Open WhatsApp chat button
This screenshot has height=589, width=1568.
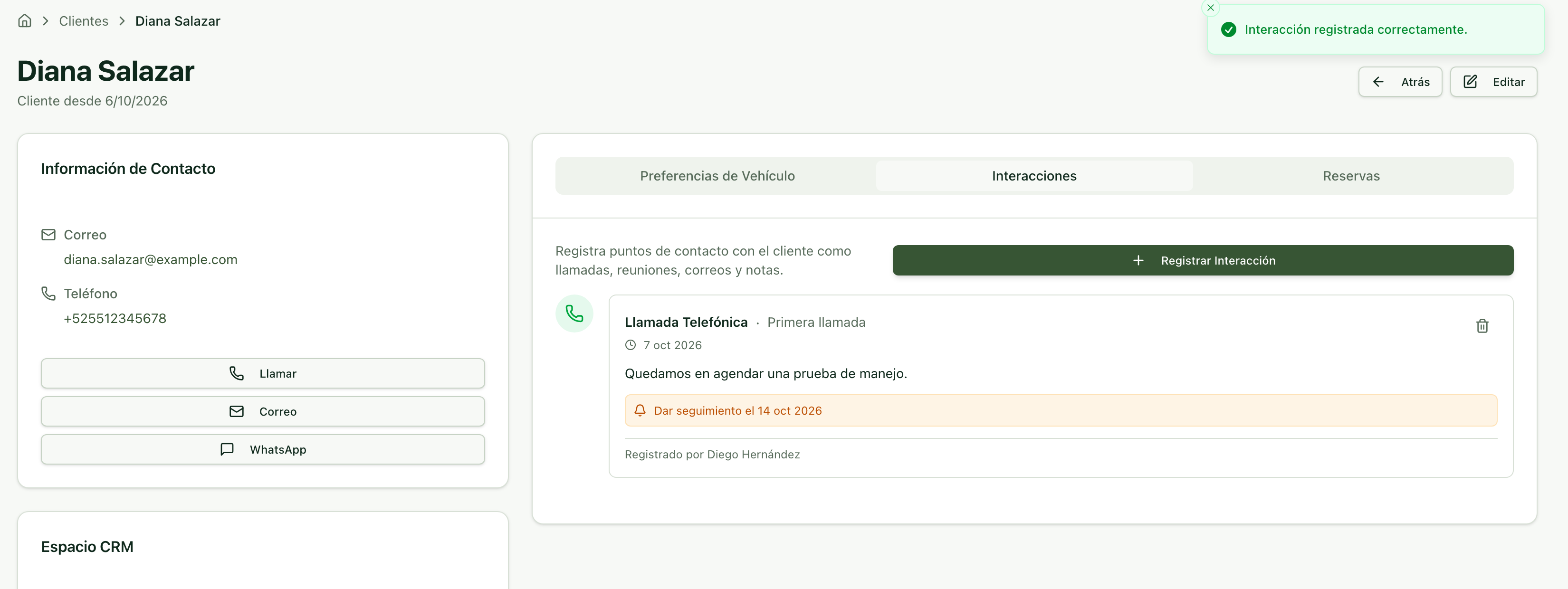263,450
